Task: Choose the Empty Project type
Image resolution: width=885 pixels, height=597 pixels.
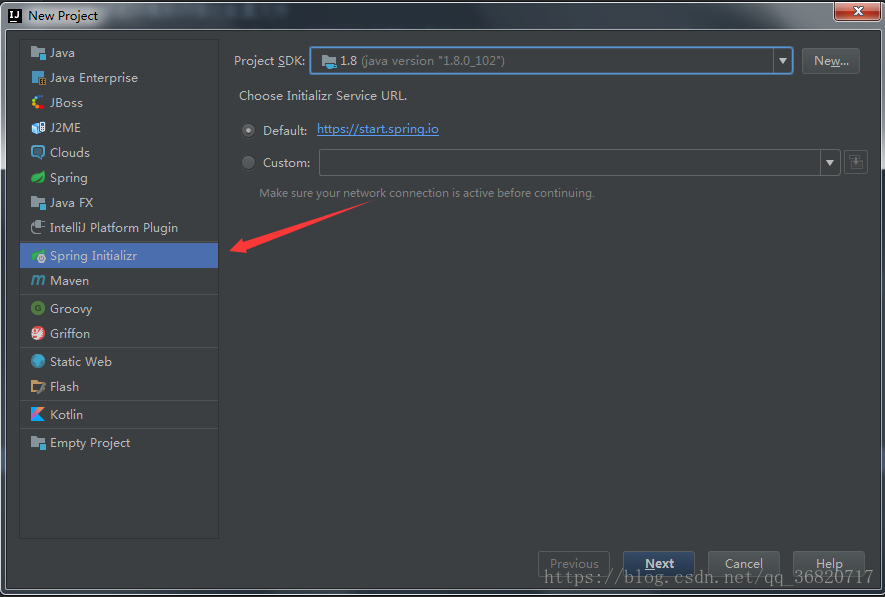Action: pyautogui.click(x=119, y=442)
